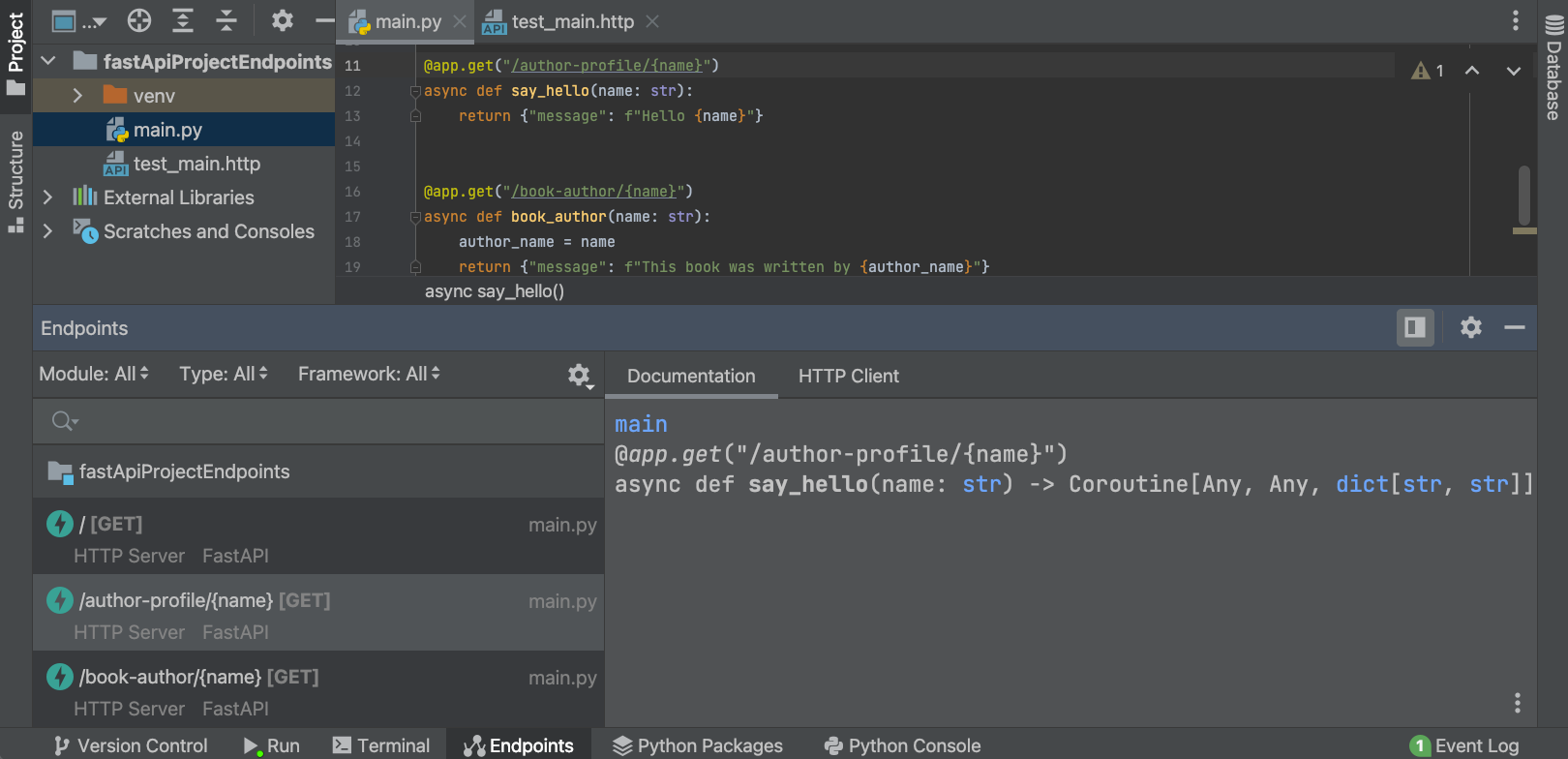Screen dimensions: 1568x759
Task: Open Endpoints tool window gear settings
Action: click(x=1470, y=328)
